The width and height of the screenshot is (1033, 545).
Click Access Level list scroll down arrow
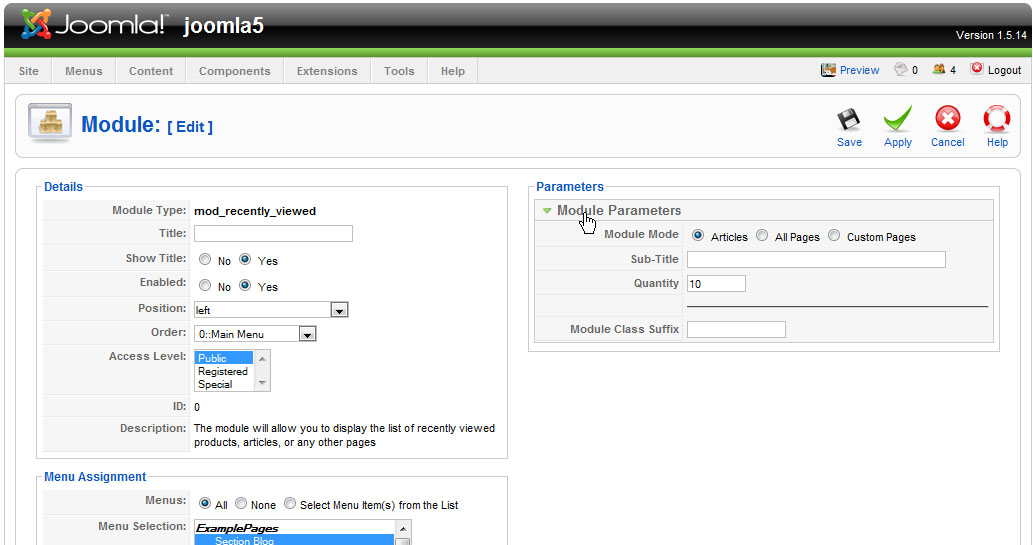262,383
